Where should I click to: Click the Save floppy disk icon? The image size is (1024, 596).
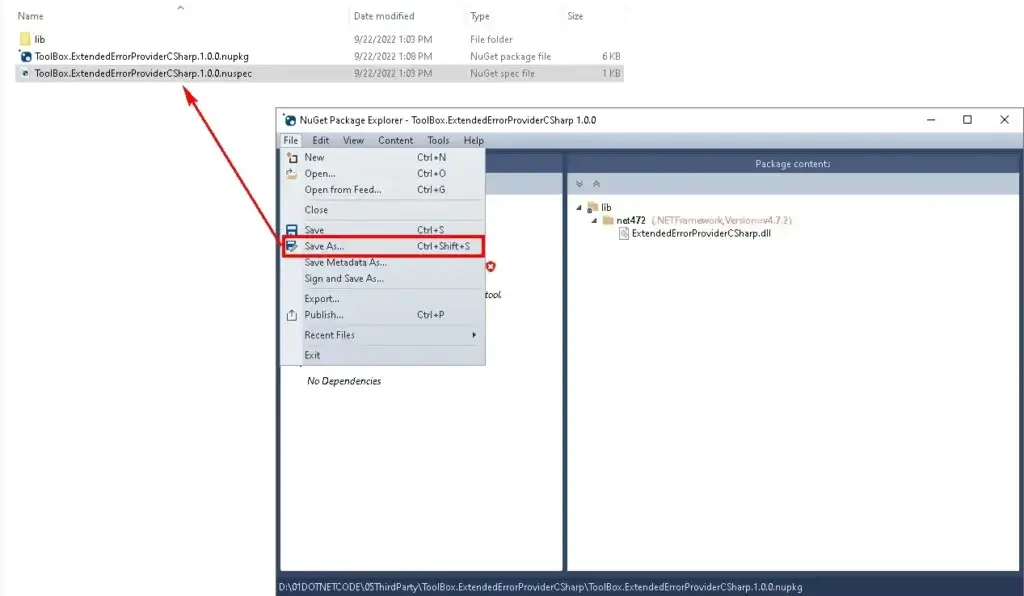(292, 230)
